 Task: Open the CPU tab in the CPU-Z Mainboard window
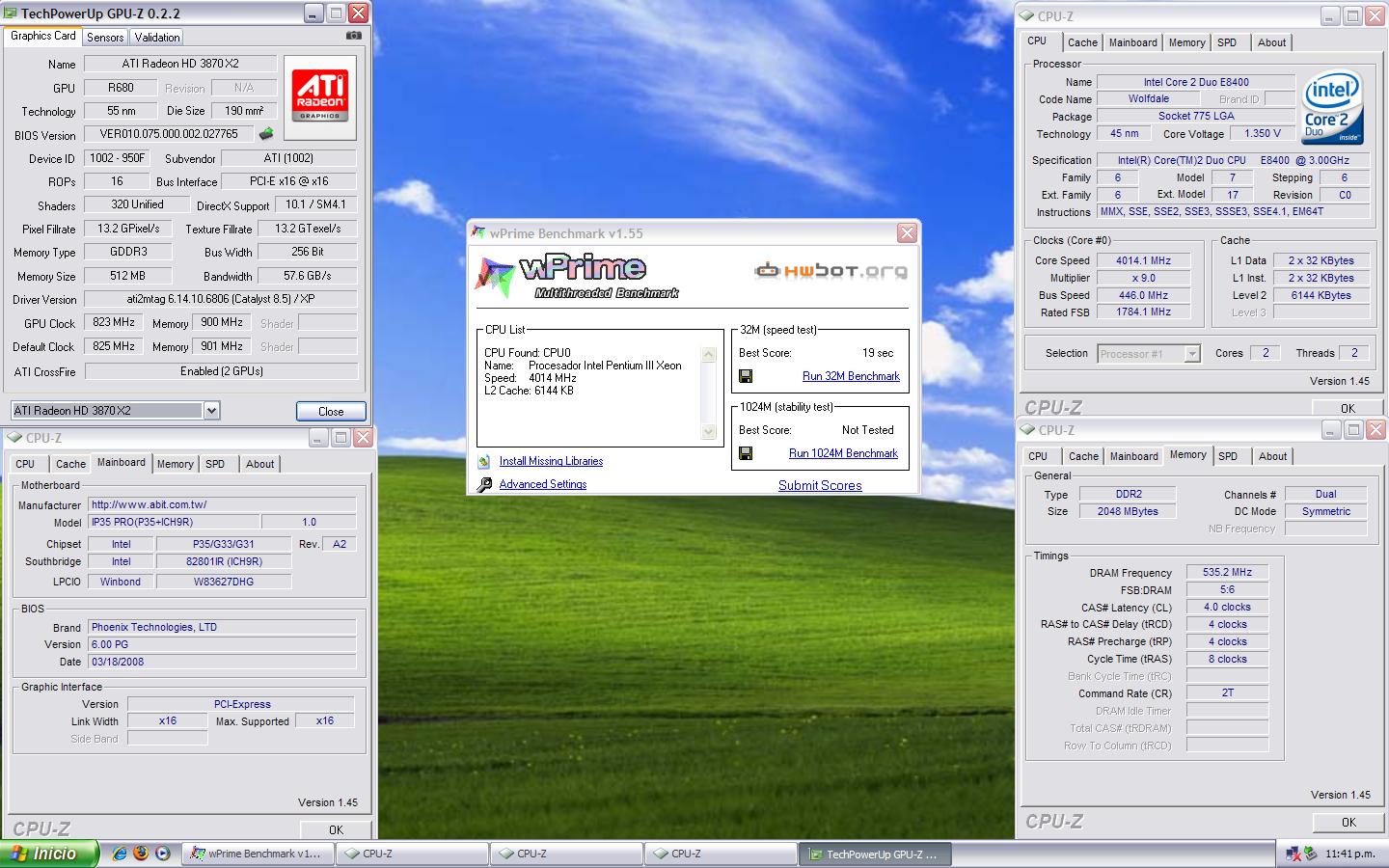(25, 464)
